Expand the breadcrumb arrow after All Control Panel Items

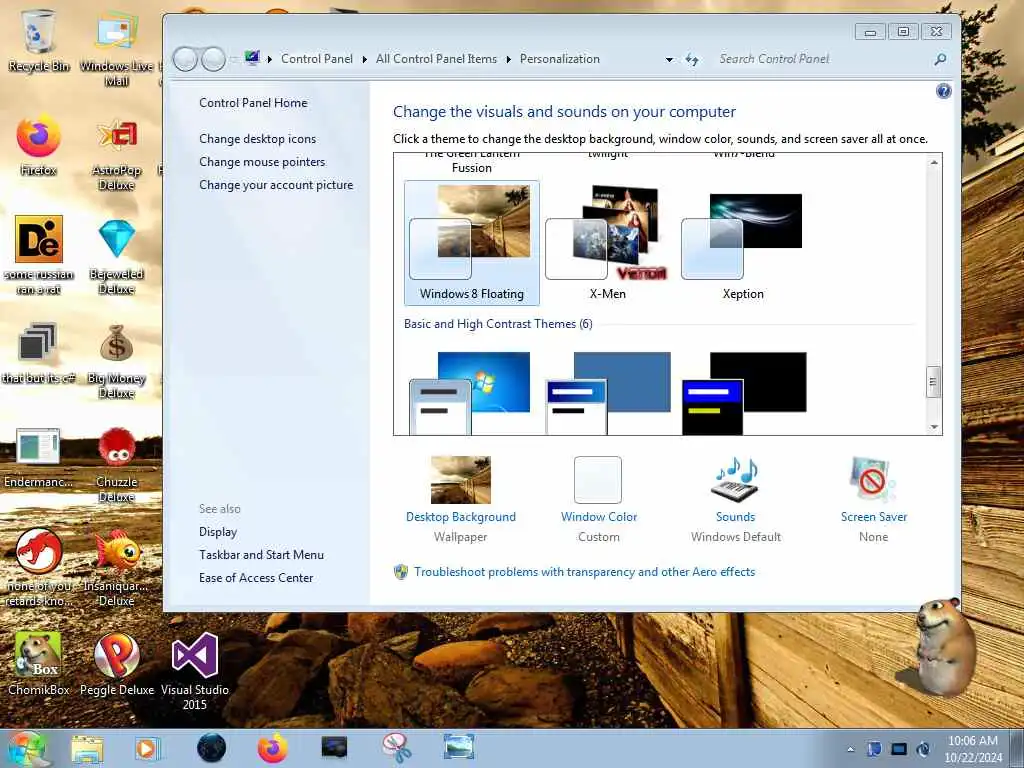pyautogui.click(x=509, y=59)
